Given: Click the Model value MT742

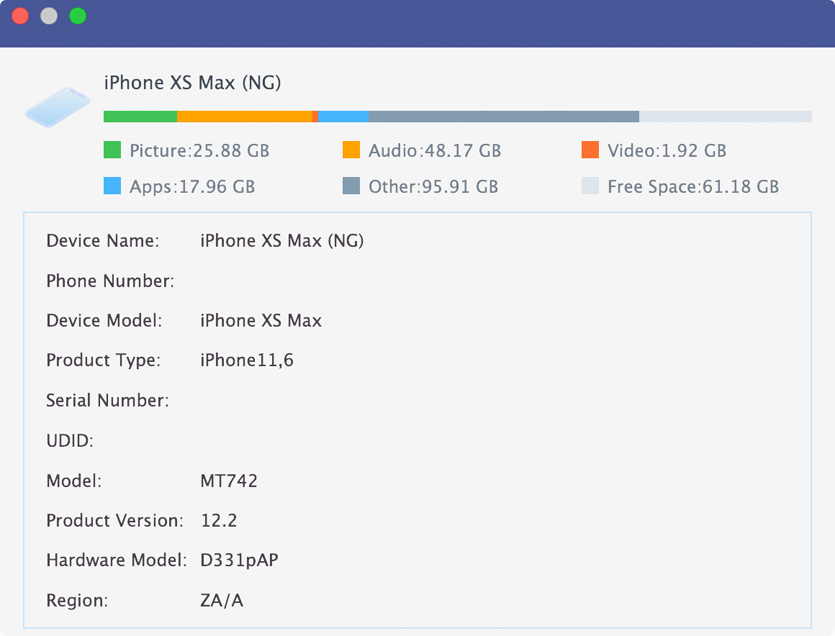Looking at the screenshot, I should [229, 481].
